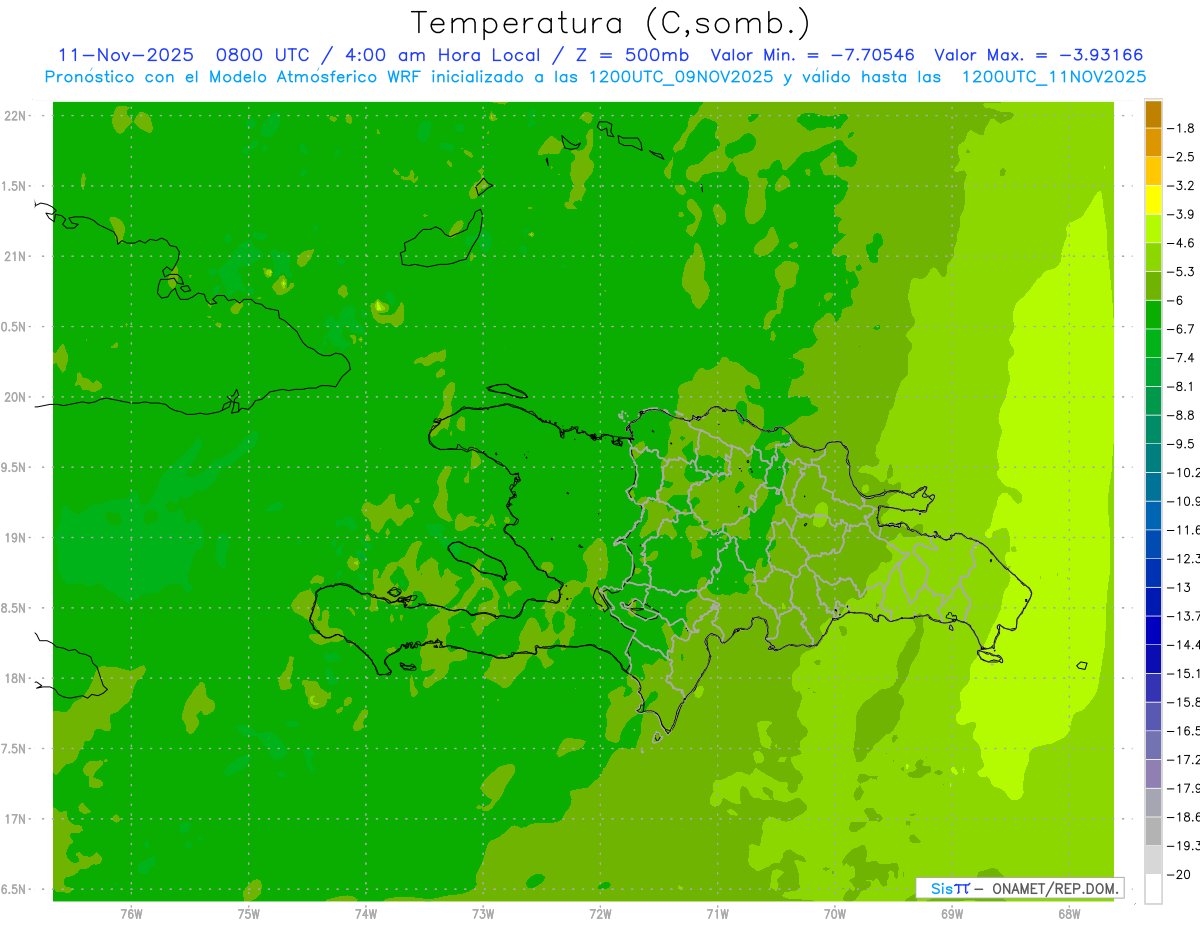This screenshot has width=1200, height=927.
Task: Pick the white swatch below -20 on colorbar
Action: click(1153, 889)
